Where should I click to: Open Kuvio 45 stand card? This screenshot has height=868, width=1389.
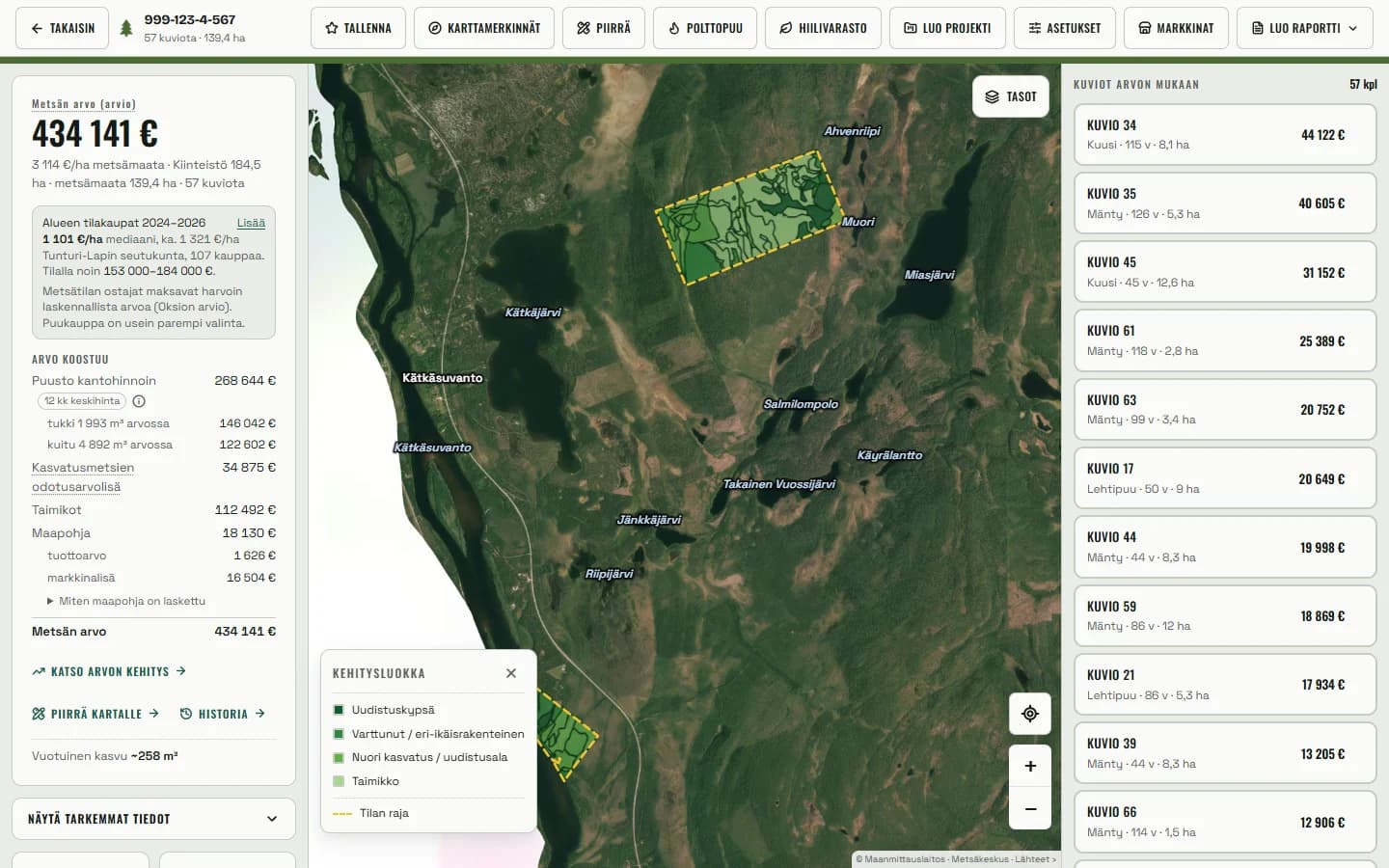point(1225,272)
